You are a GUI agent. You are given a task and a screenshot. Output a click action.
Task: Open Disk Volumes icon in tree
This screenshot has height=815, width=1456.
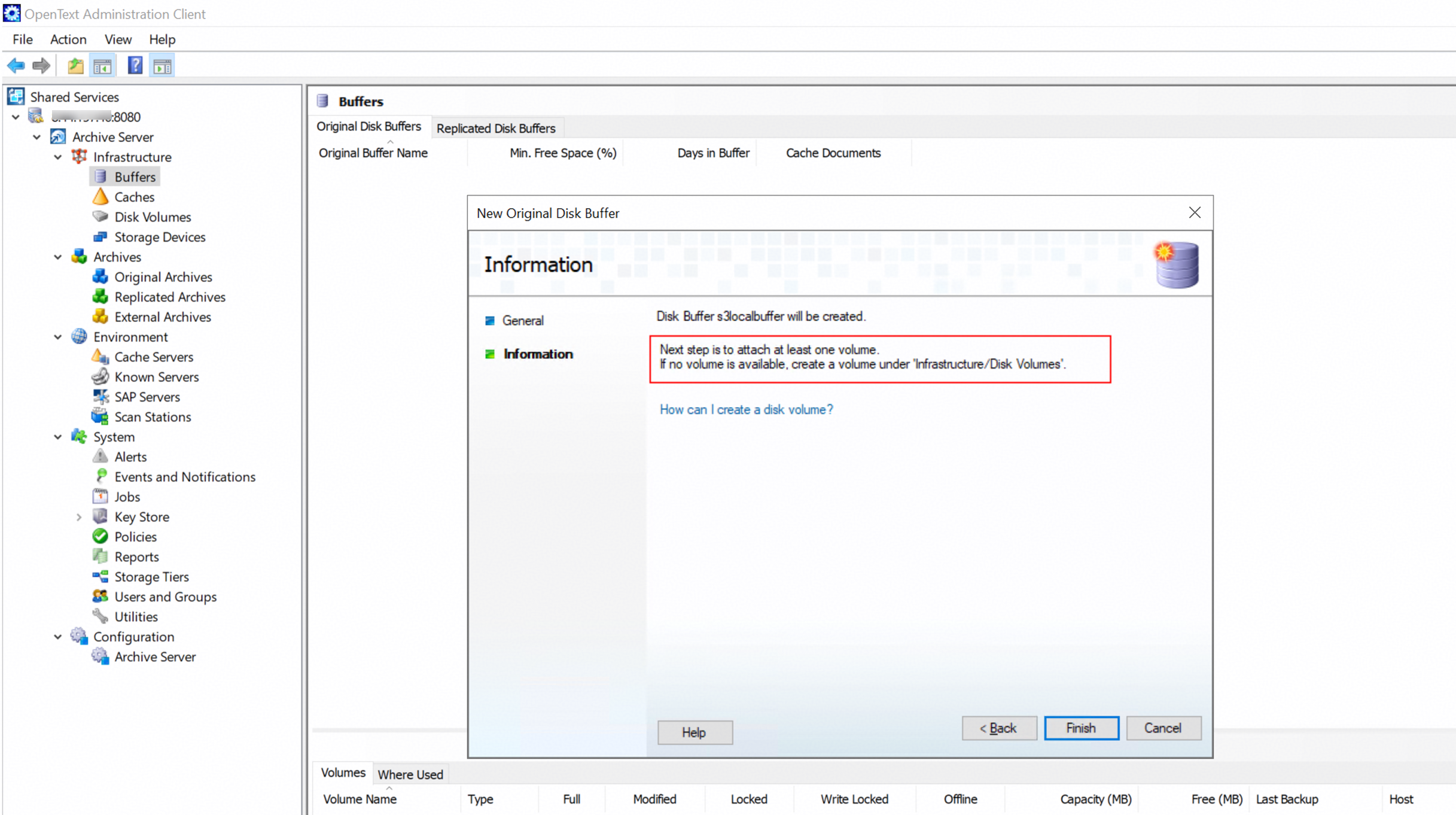point(100,217)
